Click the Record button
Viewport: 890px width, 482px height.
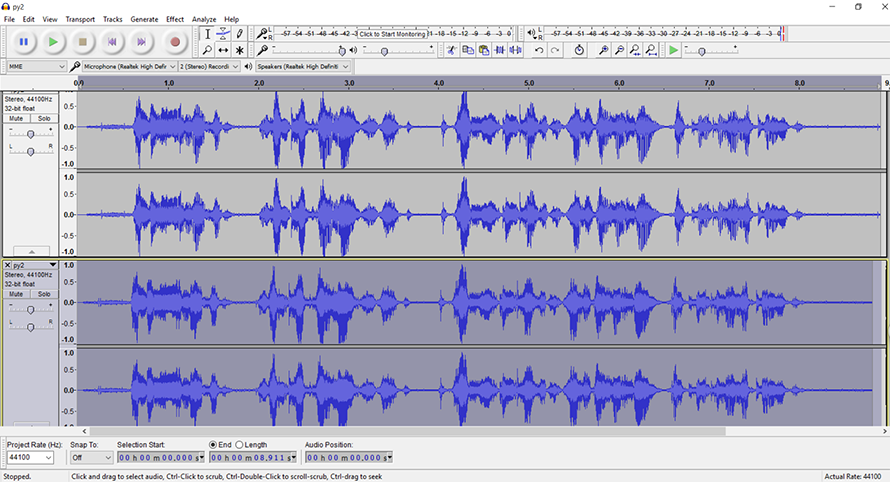(x=175, y=42)
